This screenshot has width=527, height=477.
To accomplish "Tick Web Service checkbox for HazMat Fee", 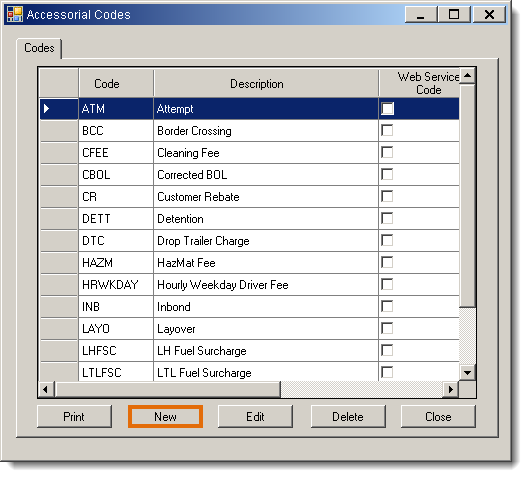I will click(x=387, y=263).
